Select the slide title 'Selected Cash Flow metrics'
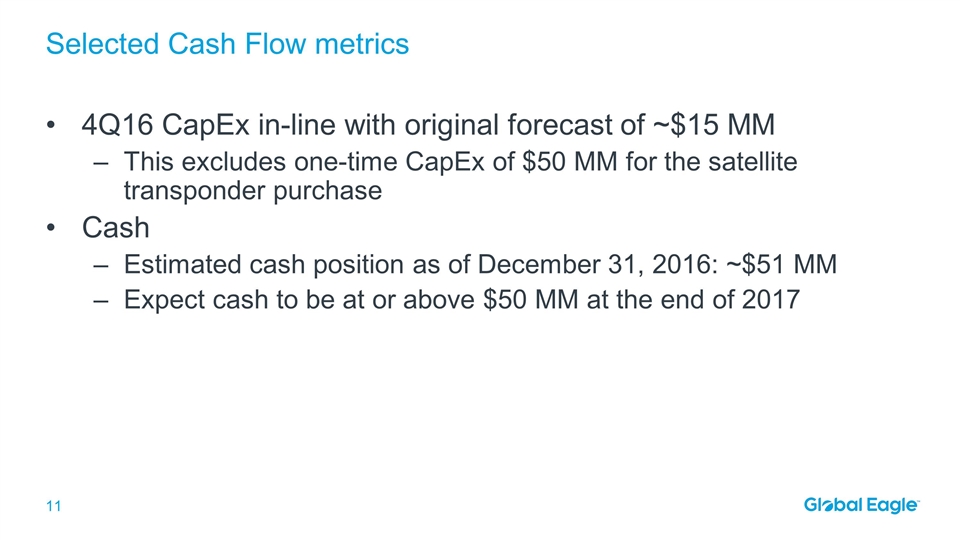The image size is (960, 540). tap(228, 44)
